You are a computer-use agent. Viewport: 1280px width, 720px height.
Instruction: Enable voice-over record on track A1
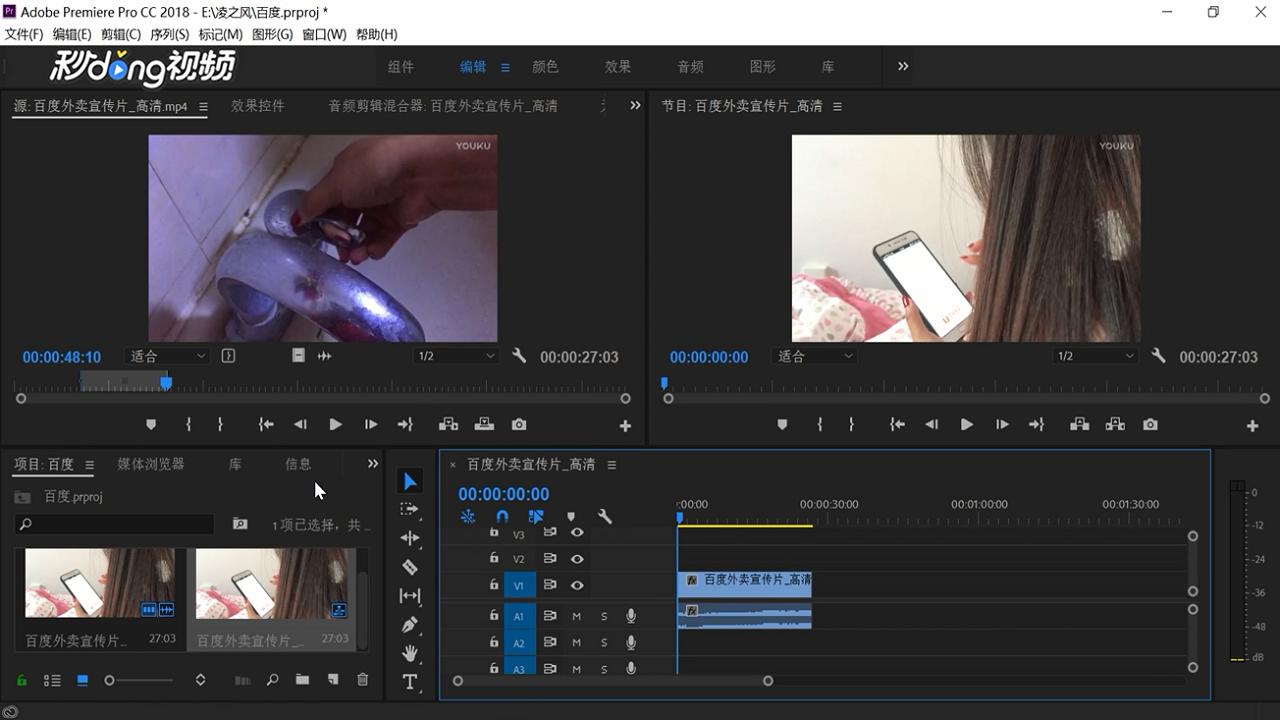click(x=631, y=616)
